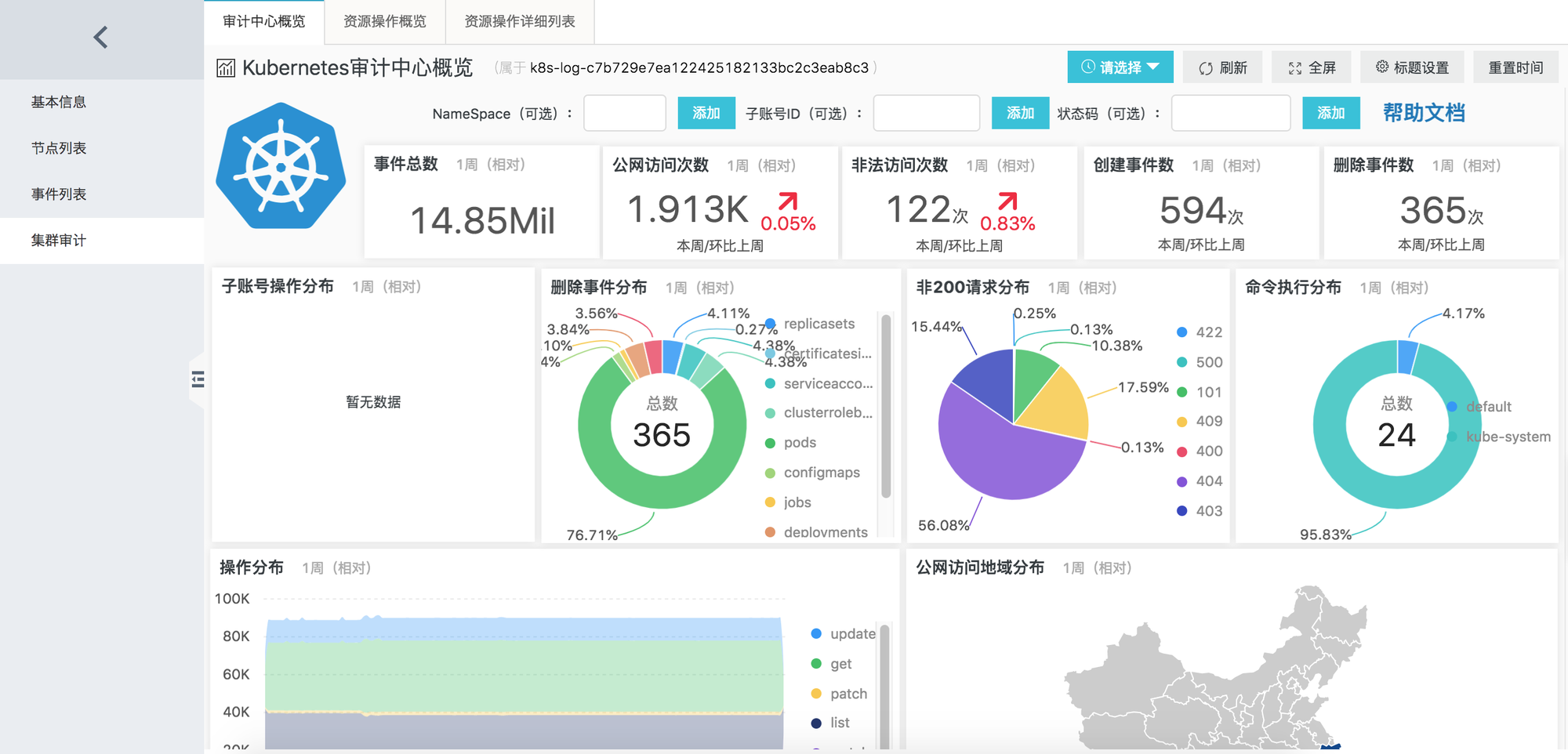Image resolution: width=1568 pixels, height=754 pixels.
Task: Click the 操作分布 legend scrollbar
Action: [x=884, y=687]
